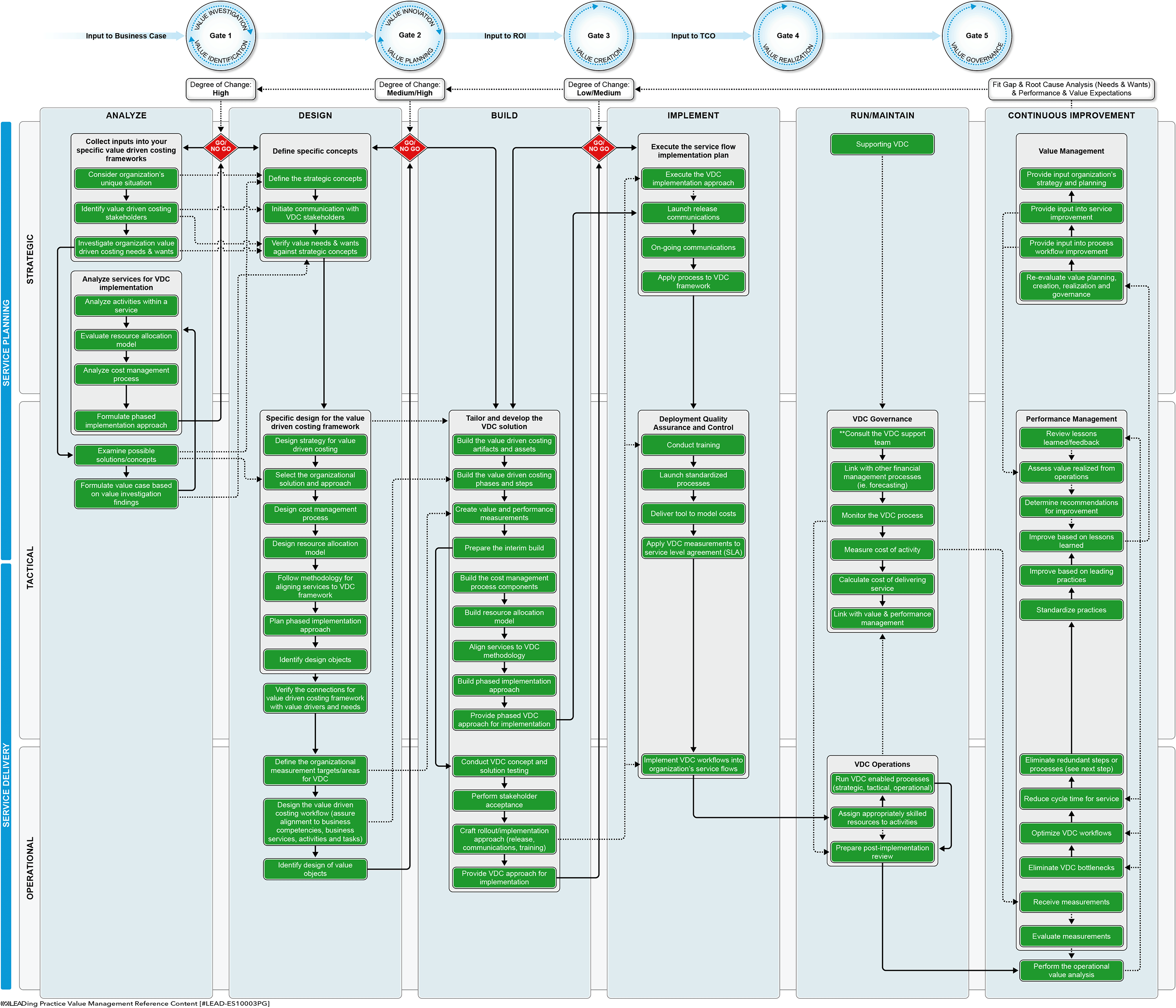The height and width of the screenshot is (1008, 1176).
Task: Select Consider organization's unique situation box
Action: click(126, 179)
